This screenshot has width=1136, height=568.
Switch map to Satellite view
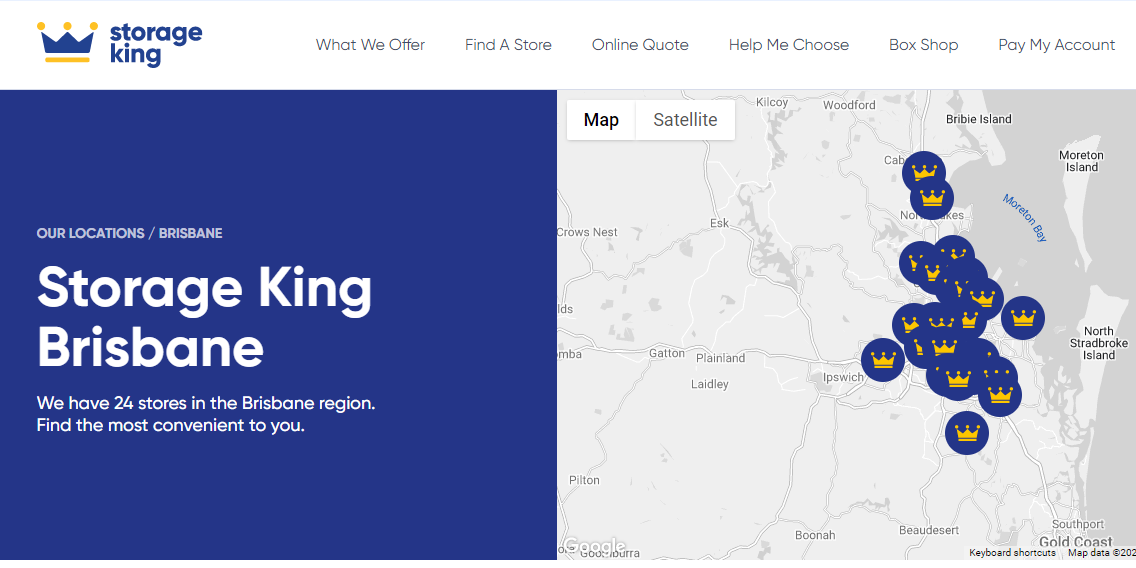point(685,120)
